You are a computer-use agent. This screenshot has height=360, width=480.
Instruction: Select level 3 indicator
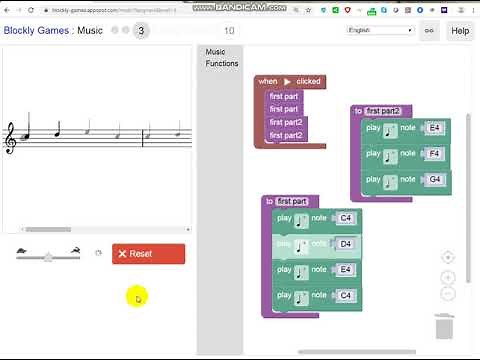pyautogui.click(x=141, y=31)
